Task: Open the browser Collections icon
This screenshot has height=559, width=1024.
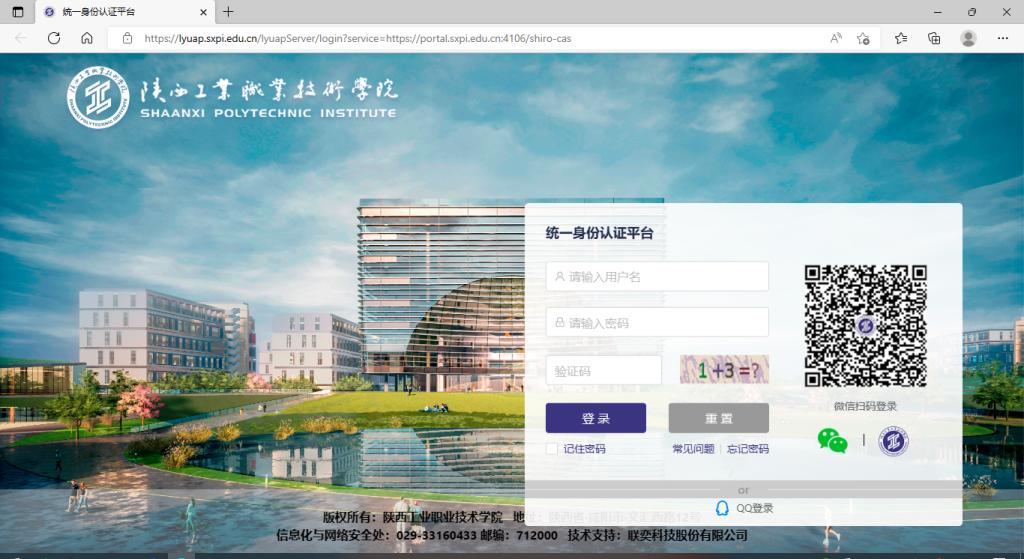Action: 934,38
